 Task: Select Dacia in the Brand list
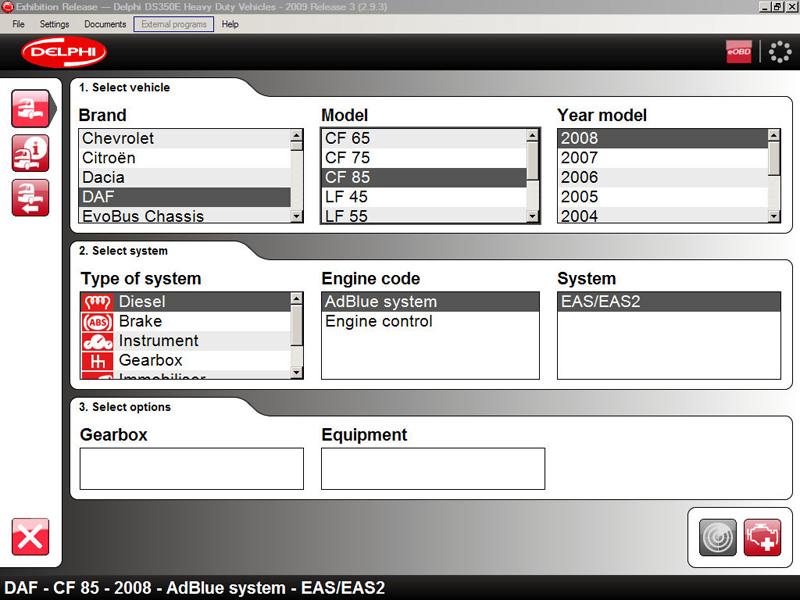point(185,178)
